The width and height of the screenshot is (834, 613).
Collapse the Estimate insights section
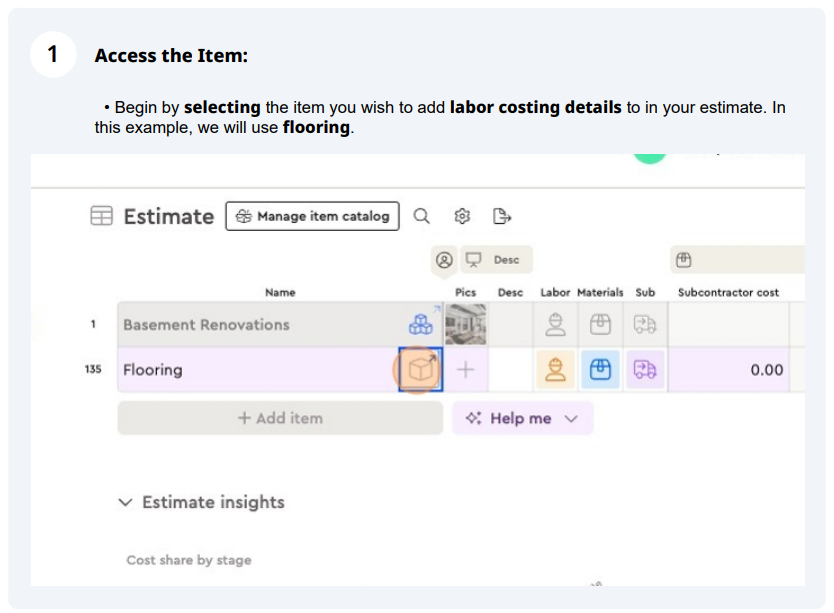pos(125,502)
